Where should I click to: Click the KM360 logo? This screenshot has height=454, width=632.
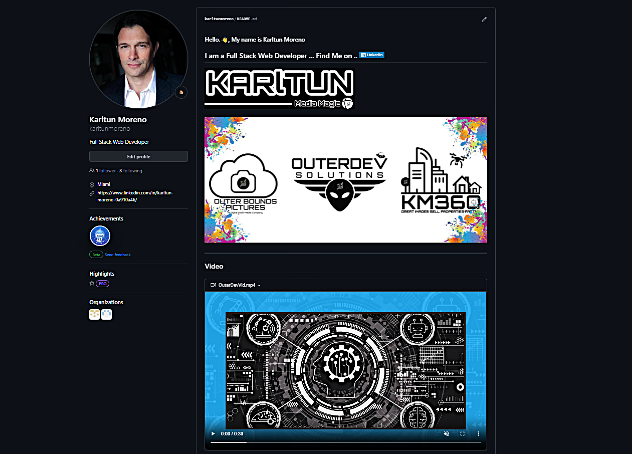(x=441, y=180)
